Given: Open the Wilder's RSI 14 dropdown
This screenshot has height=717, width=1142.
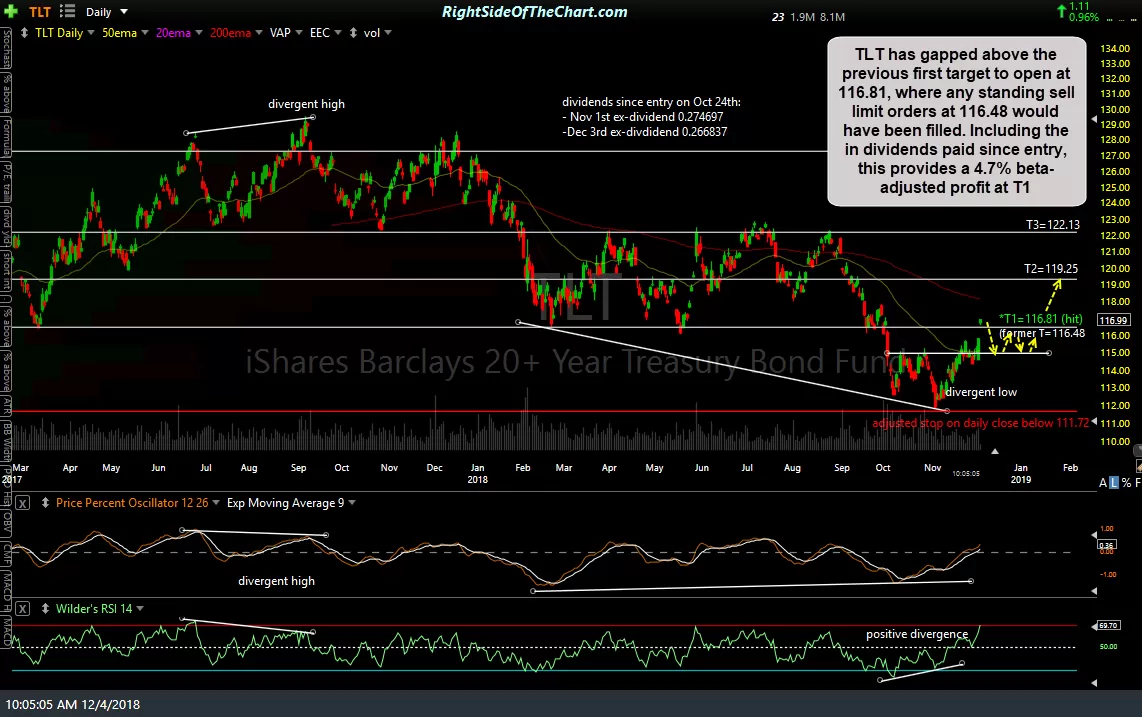Looking at the screenshot, I should [x=140, y=608].
